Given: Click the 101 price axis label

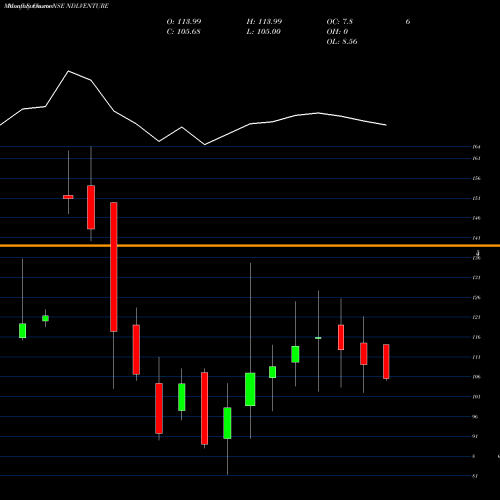Looking at the screenshot, I should 476,397.
